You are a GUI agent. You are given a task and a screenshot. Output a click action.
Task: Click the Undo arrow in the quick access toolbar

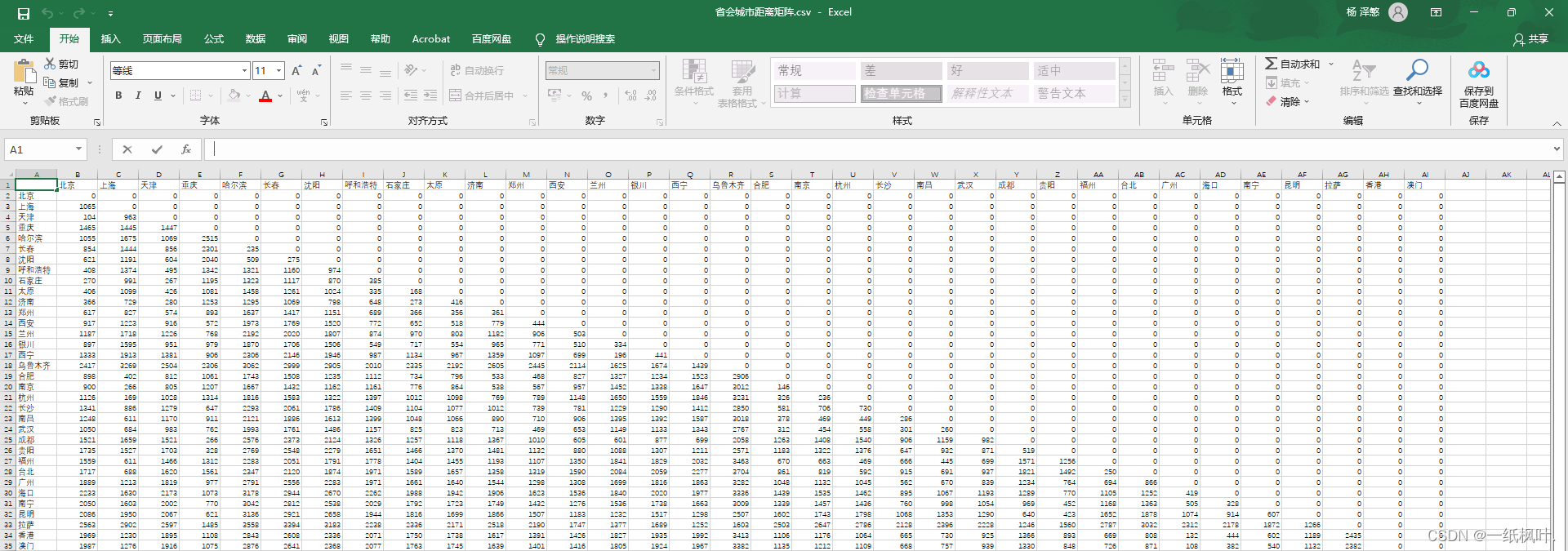pyautogui.click(x=47, y=13)
